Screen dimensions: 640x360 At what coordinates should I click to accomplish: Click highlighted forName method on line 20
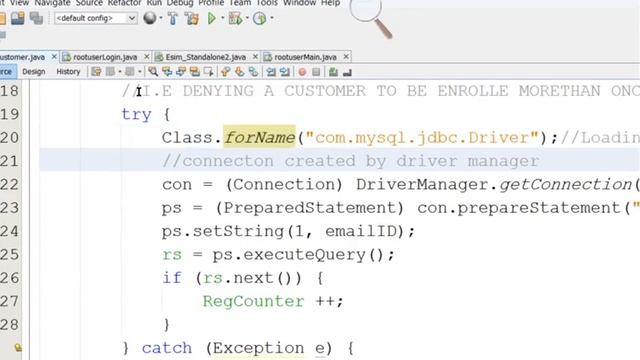(x=259, y=138)
